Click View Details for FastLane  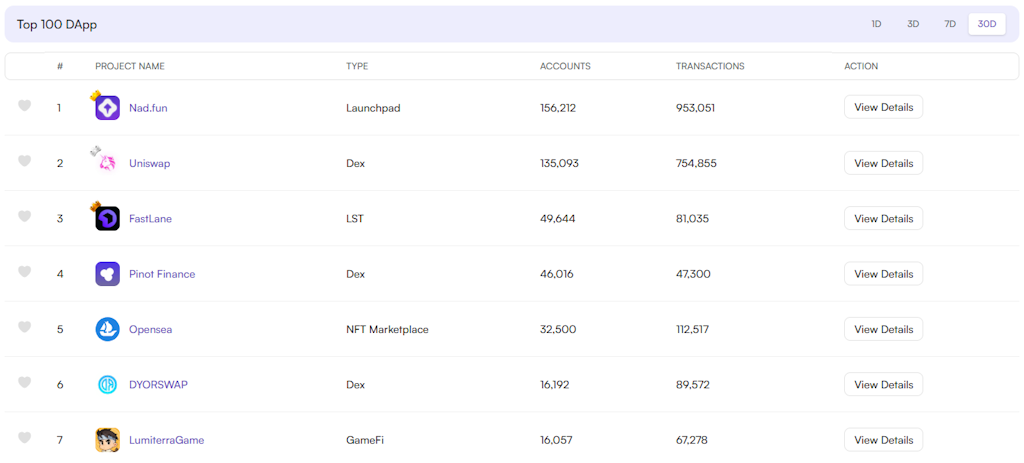883,218
